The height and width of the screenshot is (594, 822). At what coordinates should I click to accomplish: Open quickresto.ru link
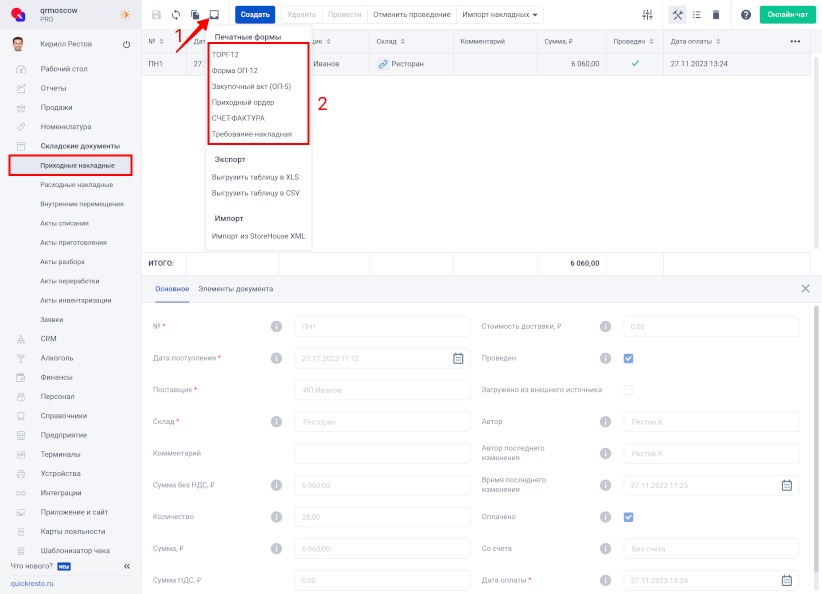click(x=32, y=583)
